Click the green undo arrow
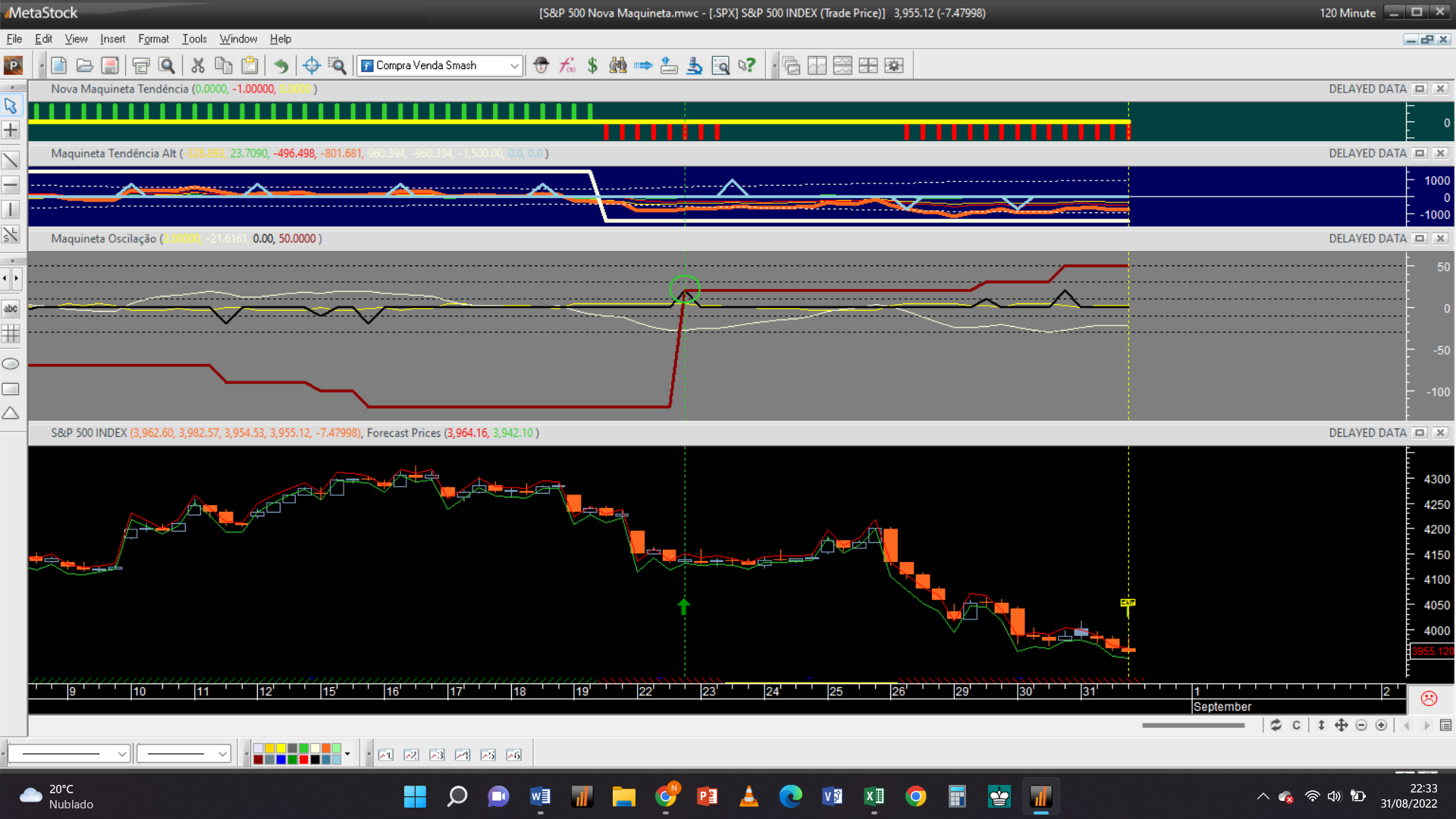Image resolution: width=1456 pixels, height=819 pixels. (281, 66)
